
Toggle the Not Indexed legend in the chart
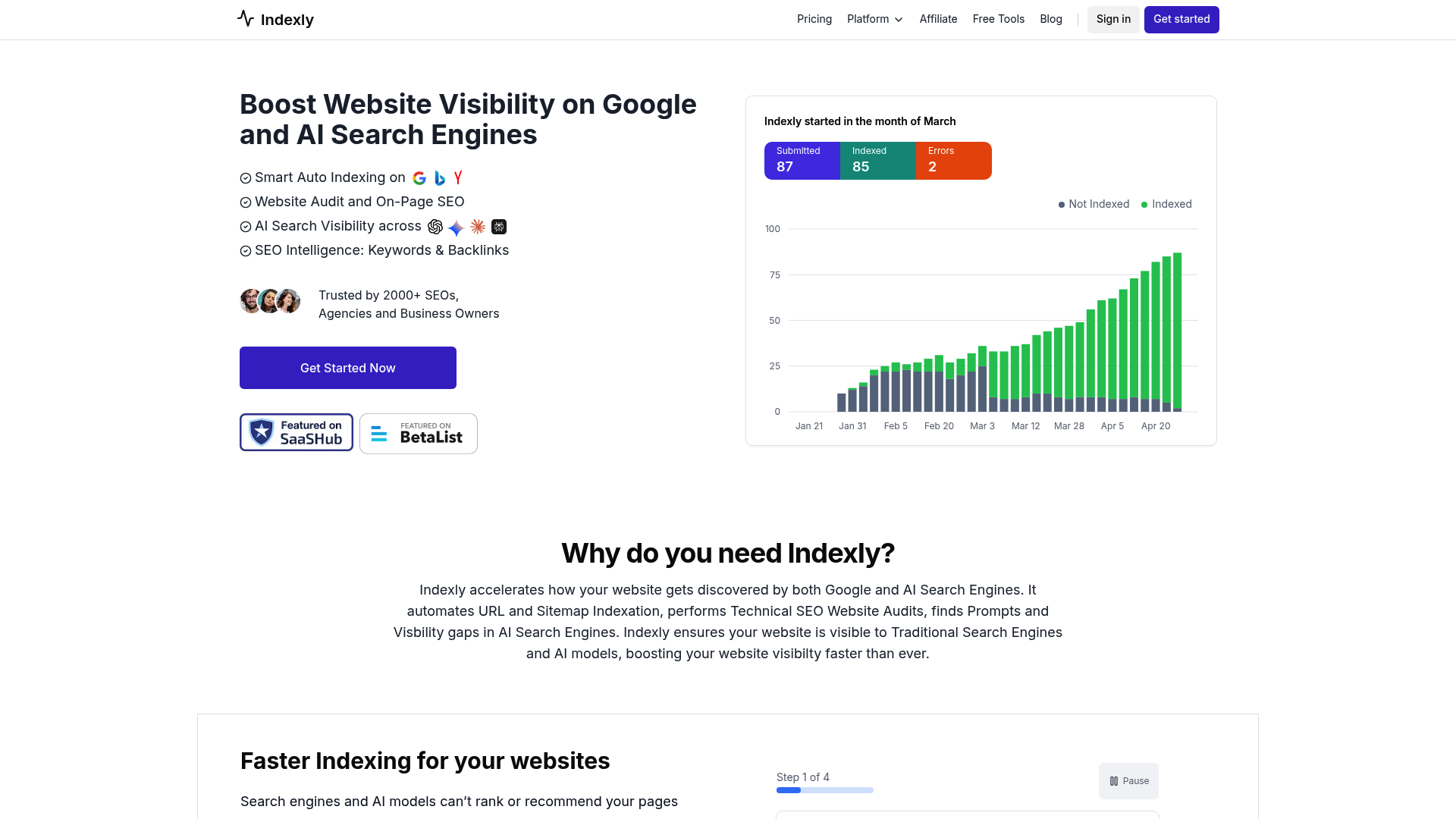1094,204
